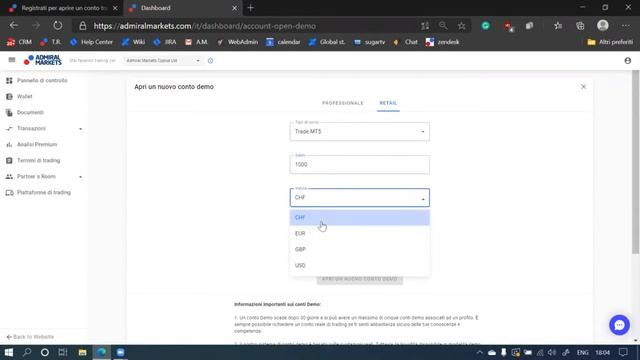Image resolution: width=640 pixels, height=360 pixels.
Task: Click the balance field showing 1000
Action: pos(360,164)
